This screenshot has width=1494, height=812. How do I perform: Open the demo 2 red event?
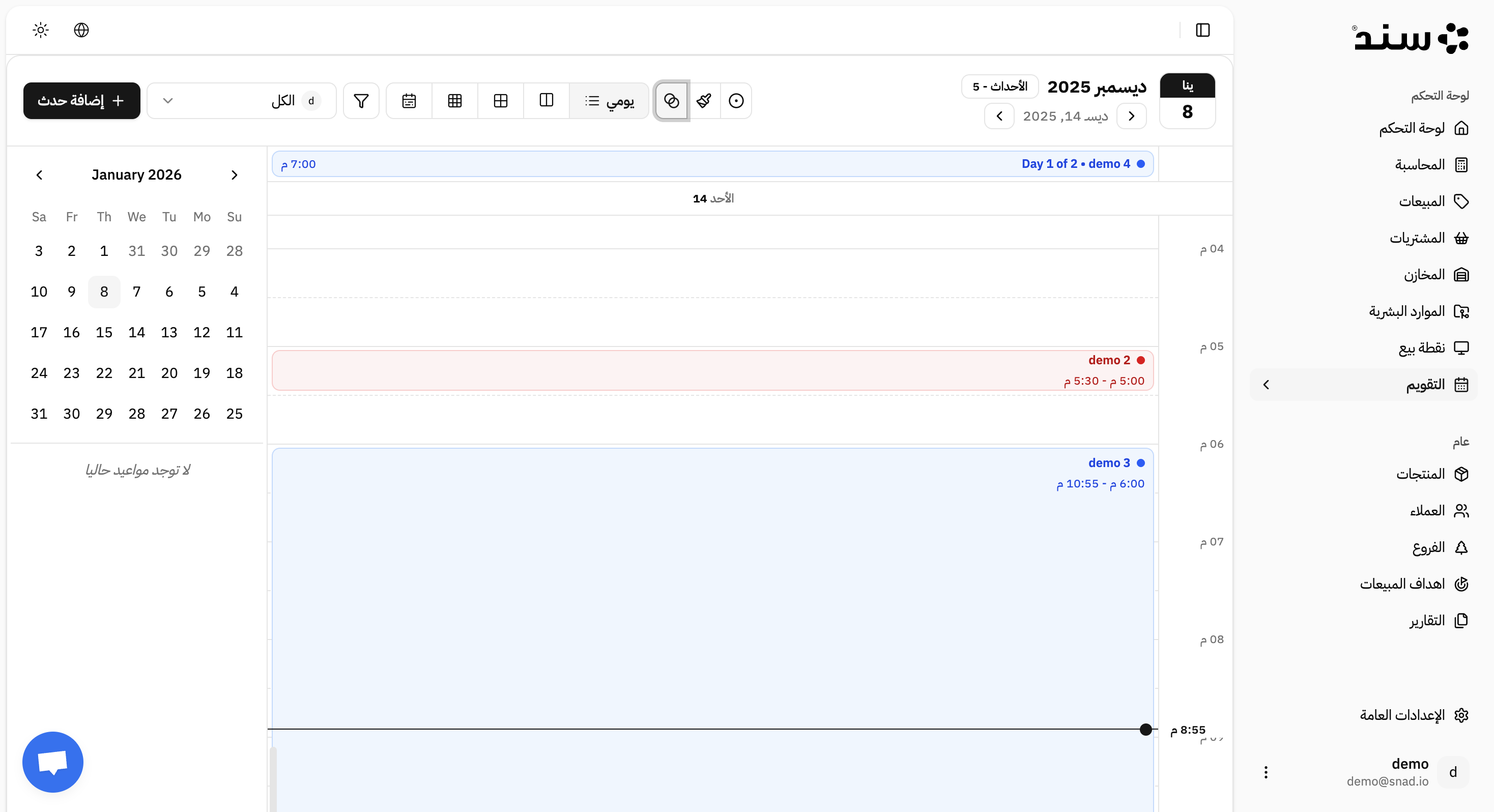(712, 370)
